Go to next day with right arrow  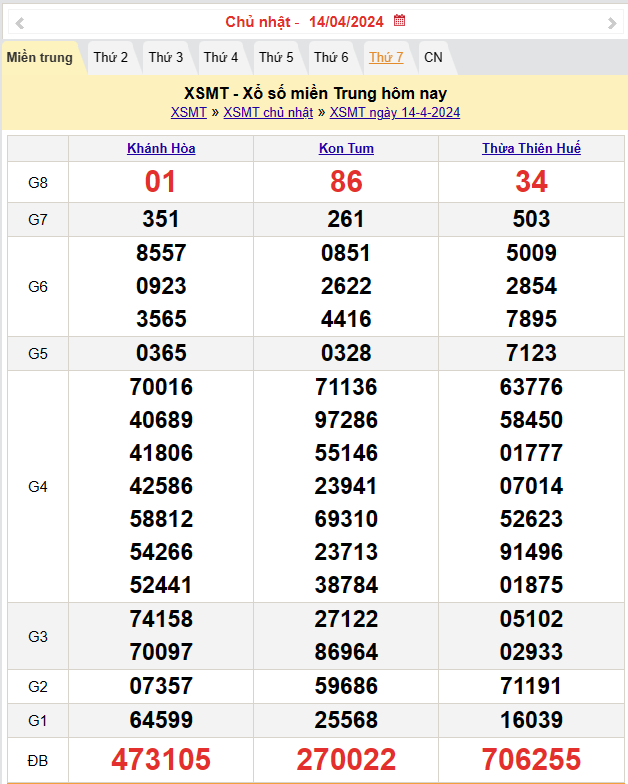click(612, 22)
